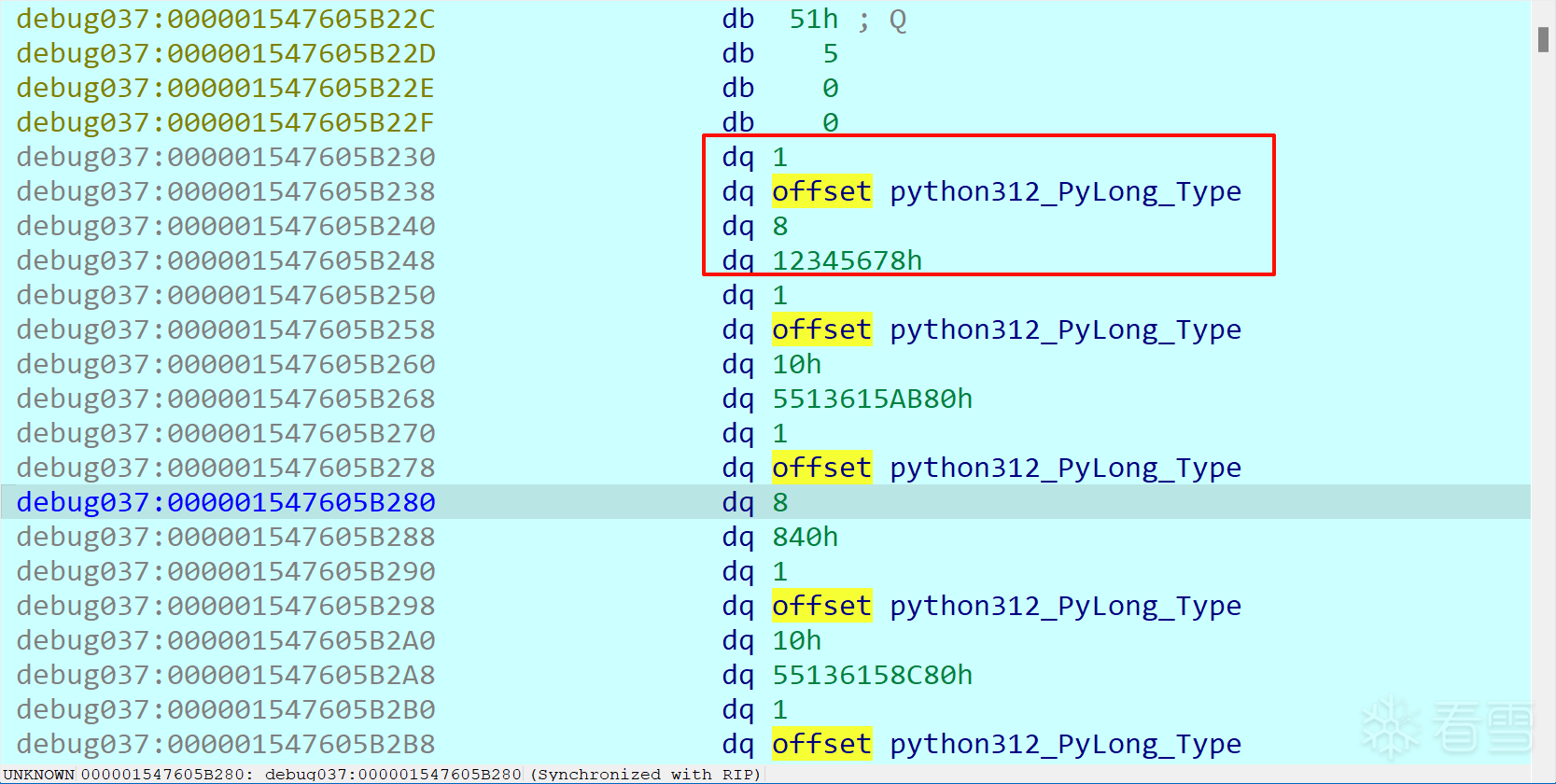
Task: Click address debug037:000001547605B22F
Action: tap(226, 123)
